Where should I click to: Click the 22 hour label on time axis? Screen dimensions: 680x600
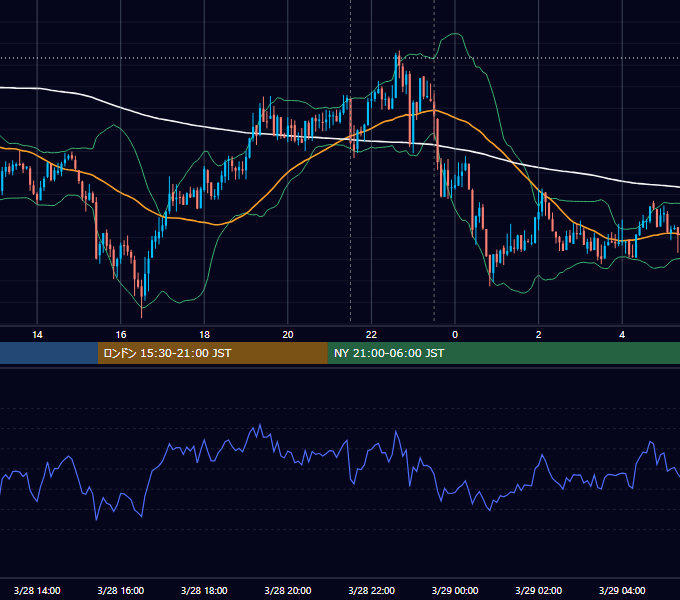click(371, 335)
